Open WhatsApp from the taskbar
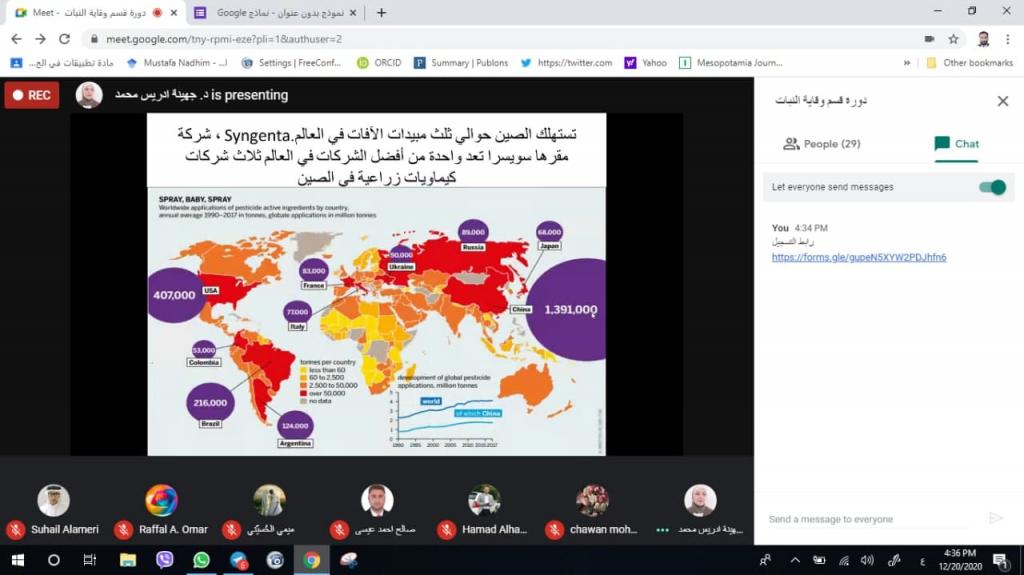Viewport: 1024px width, 575px height. point(201,560)
